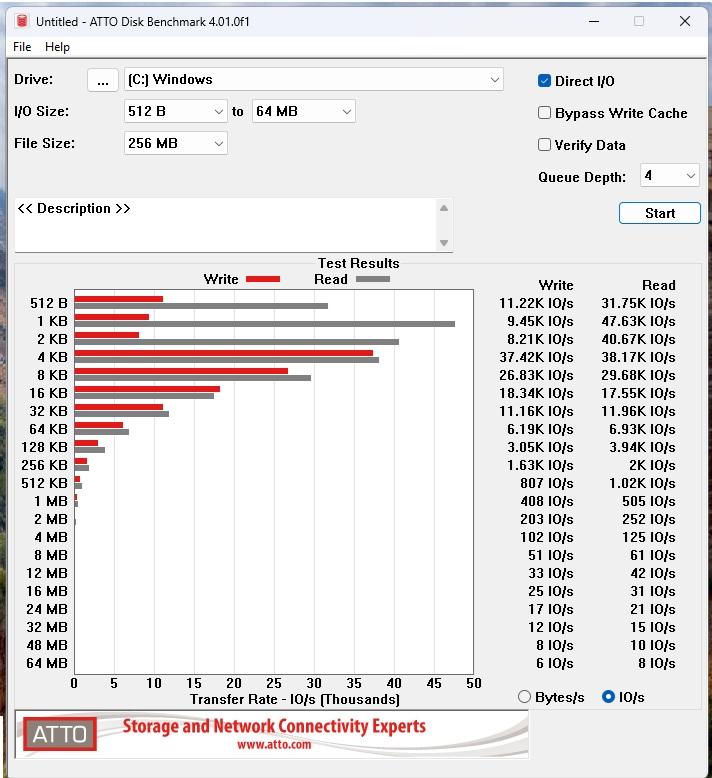The height and width of the screenshot is (778, 712).
Task: Click the 17.55K IO/s read value
Action: (639, 393)
